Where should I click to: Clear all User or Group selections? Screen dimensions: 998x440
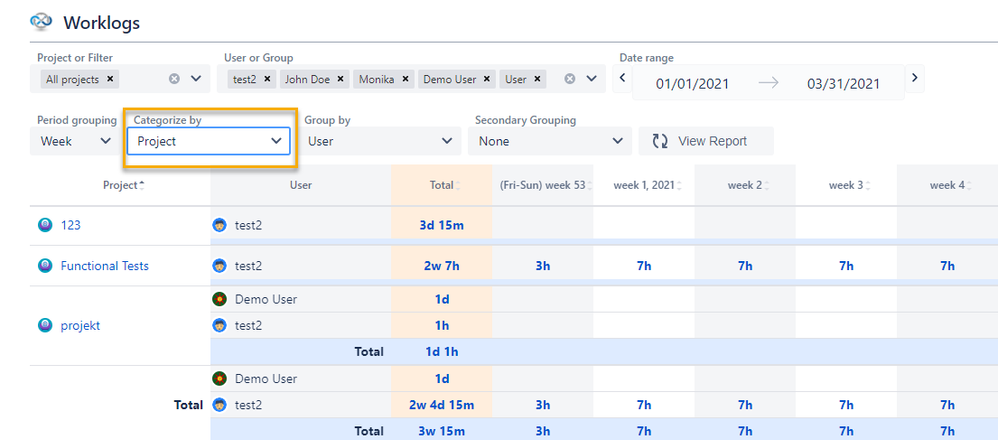pyautogui.click(x=570, y=79)
